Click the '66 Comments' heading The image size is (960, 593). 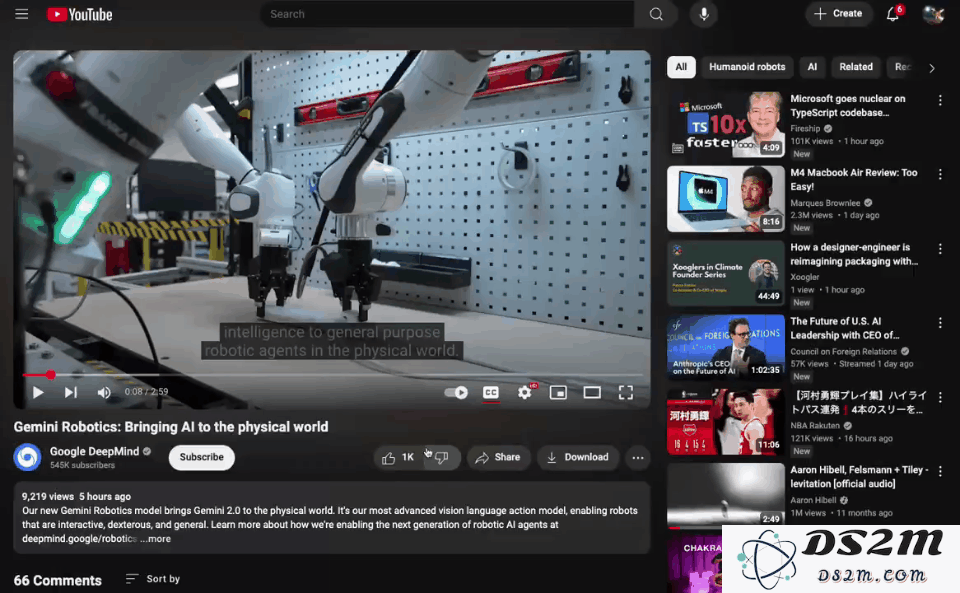58,580
